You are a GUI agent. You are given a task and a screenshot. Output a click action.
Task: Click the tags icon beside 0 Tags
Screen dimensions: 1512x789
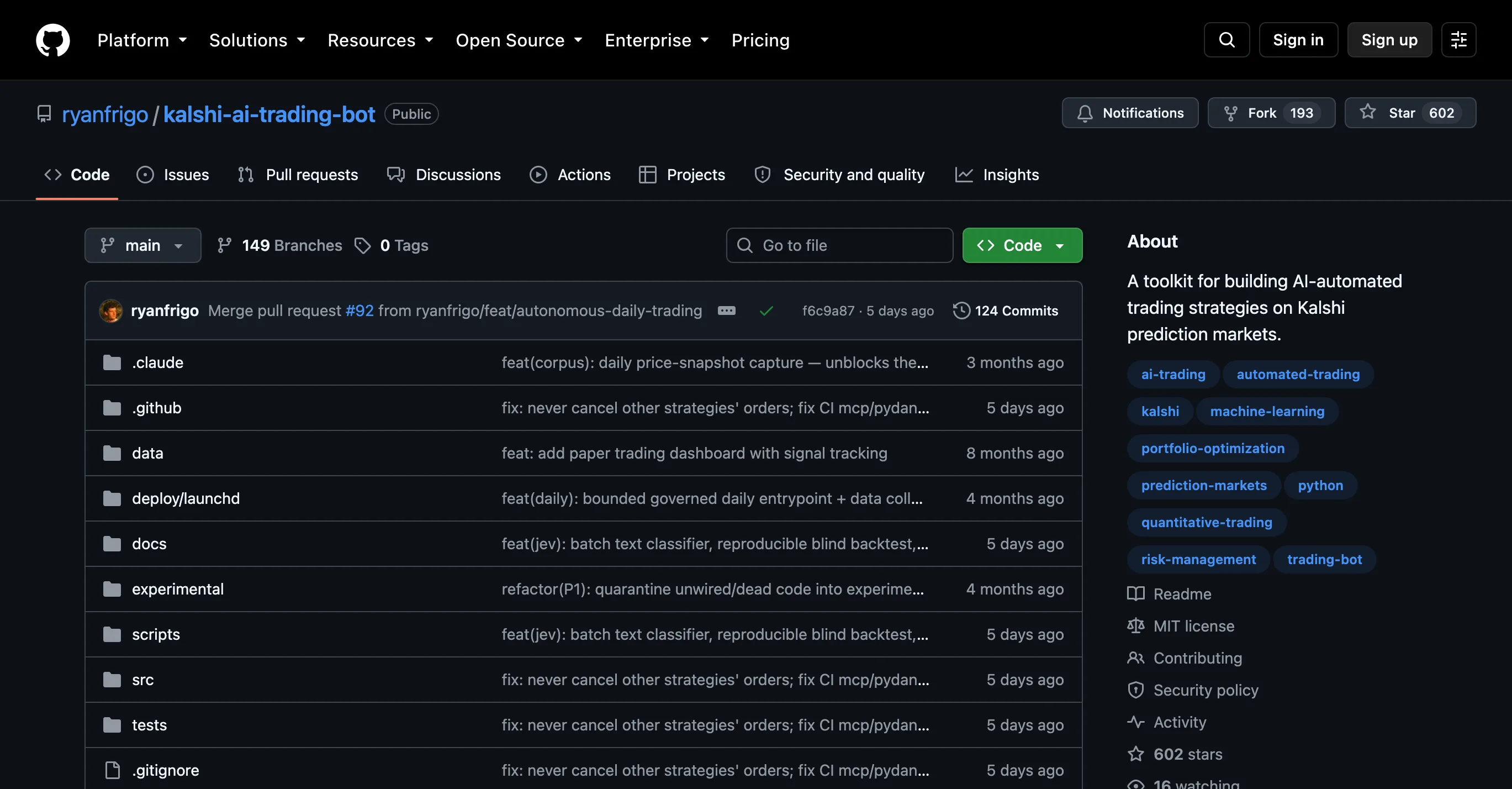(x=363, y=245)
